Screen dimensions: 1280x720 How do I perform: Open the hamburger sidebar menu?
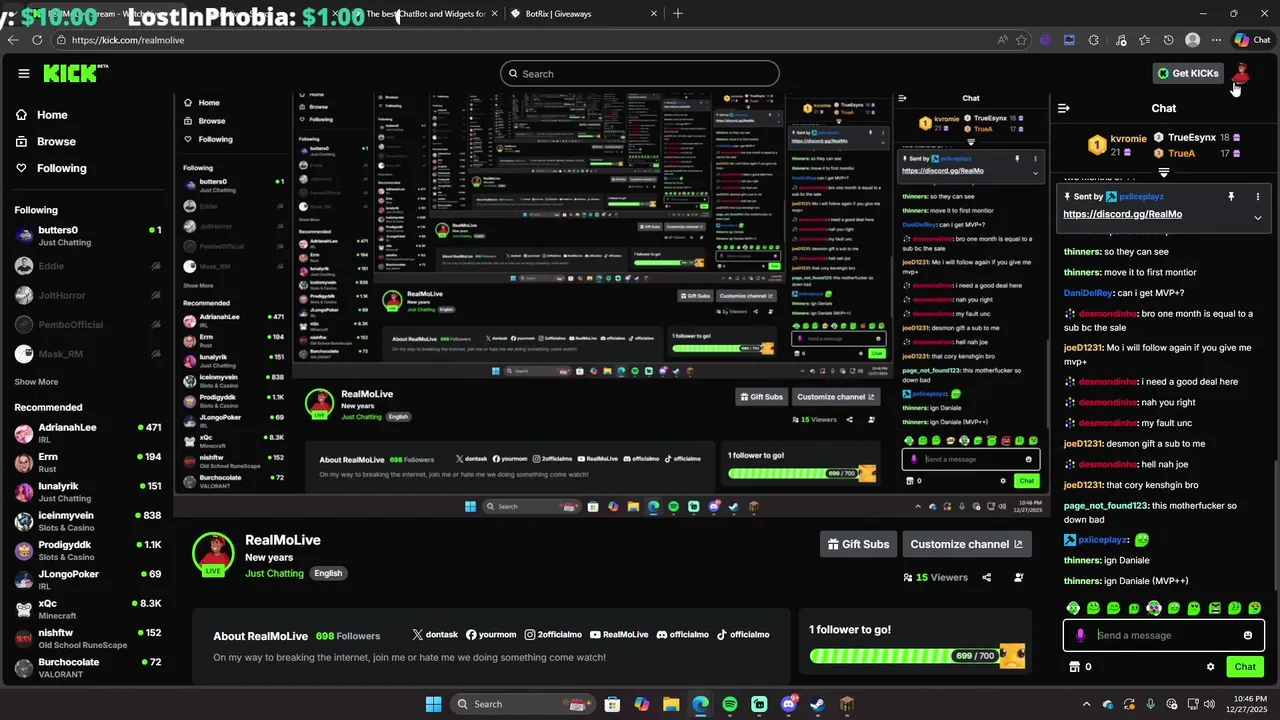24,73
